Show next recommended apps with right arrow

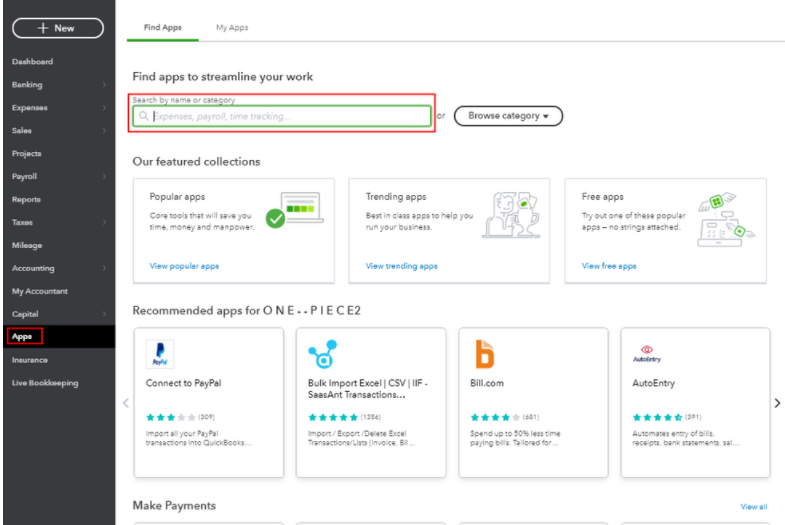[777, 403]
